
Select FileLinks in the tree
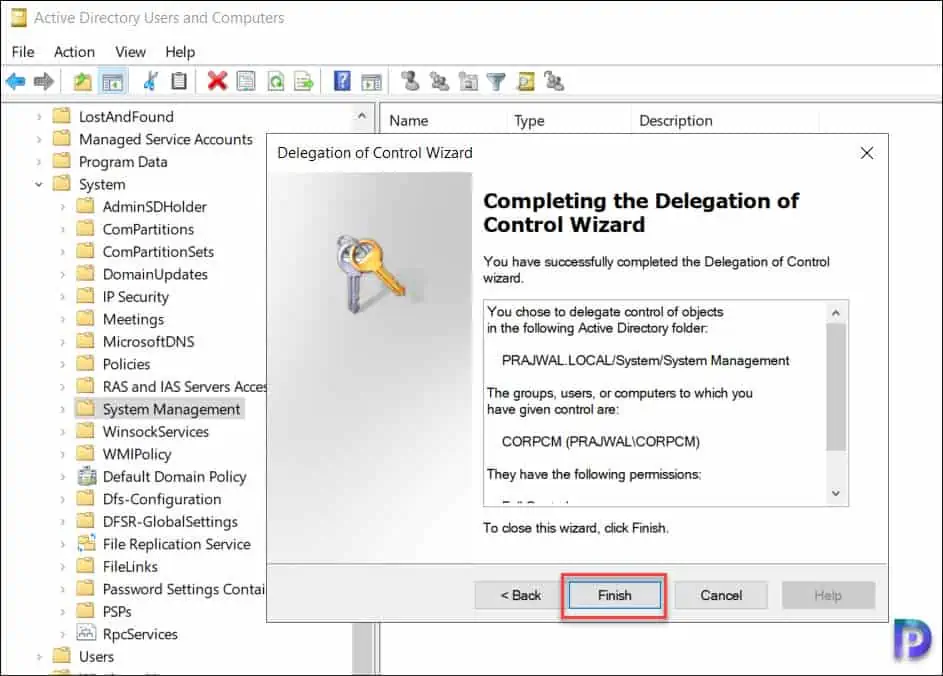[130, 567]
